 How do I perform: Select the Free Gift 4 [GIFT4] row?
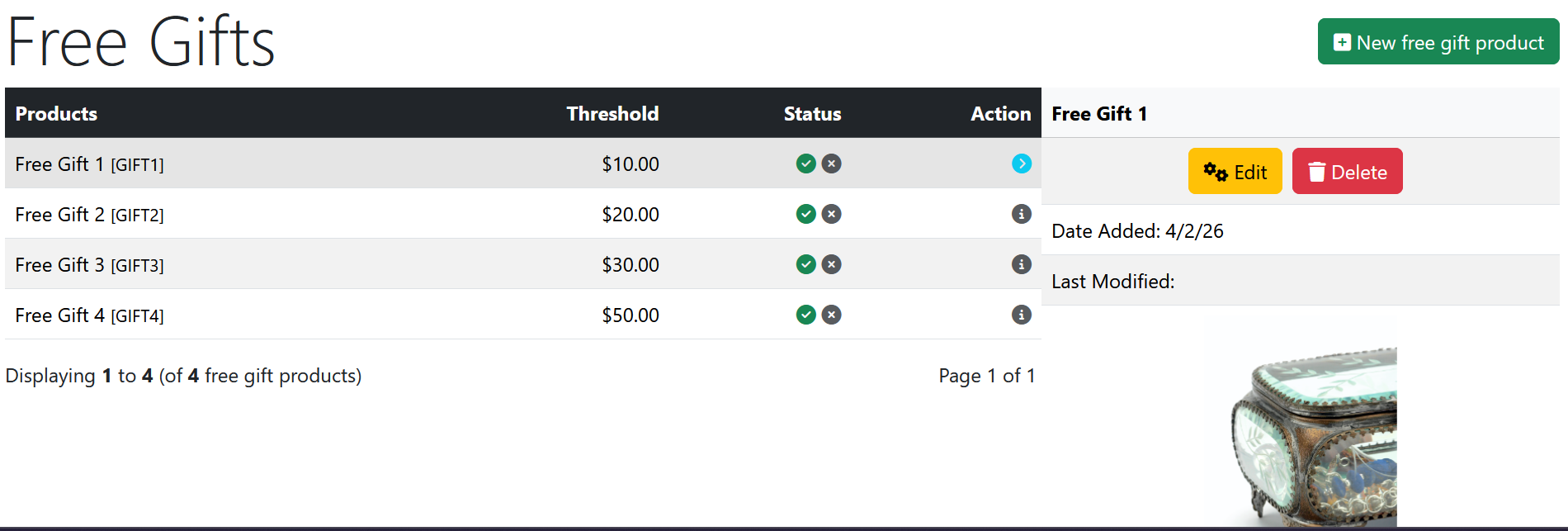523,315
